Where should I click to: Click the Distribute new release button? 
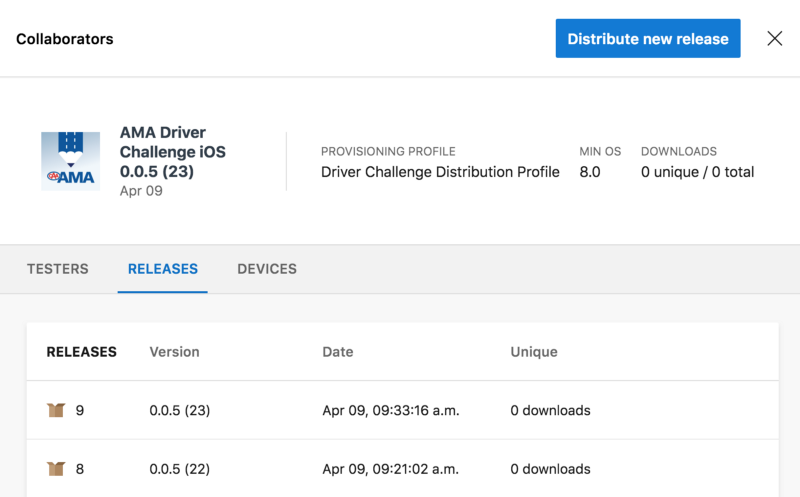tap(648, 38)
